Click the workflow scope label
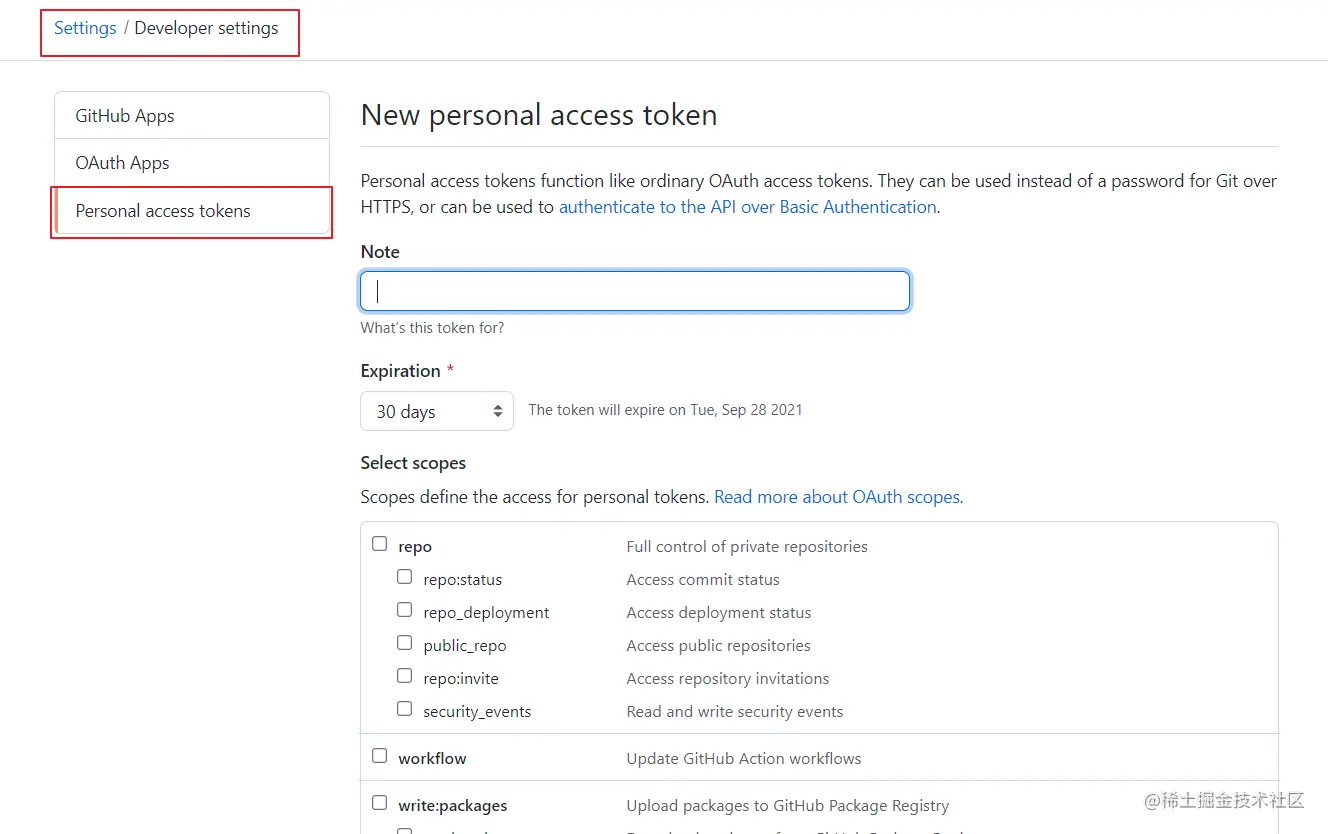 pyautogui.click(x=432, y=759)
